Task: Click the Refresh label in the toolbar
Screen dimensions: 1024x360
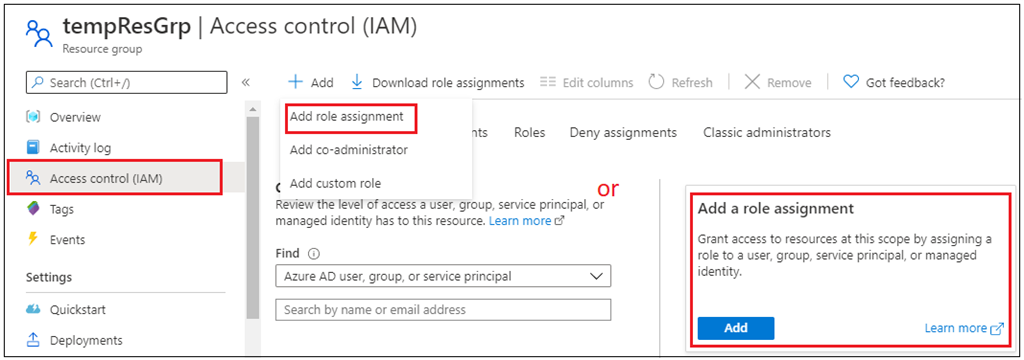Action: [x=692, y=82]
